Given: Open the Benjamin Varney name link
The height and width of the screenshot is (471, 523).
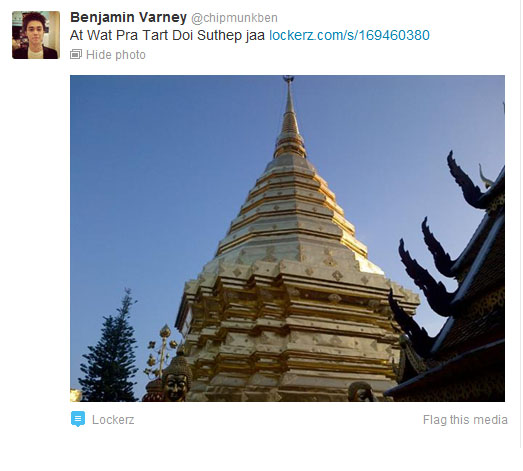Looking at the screenshot, I should (128, 17).
